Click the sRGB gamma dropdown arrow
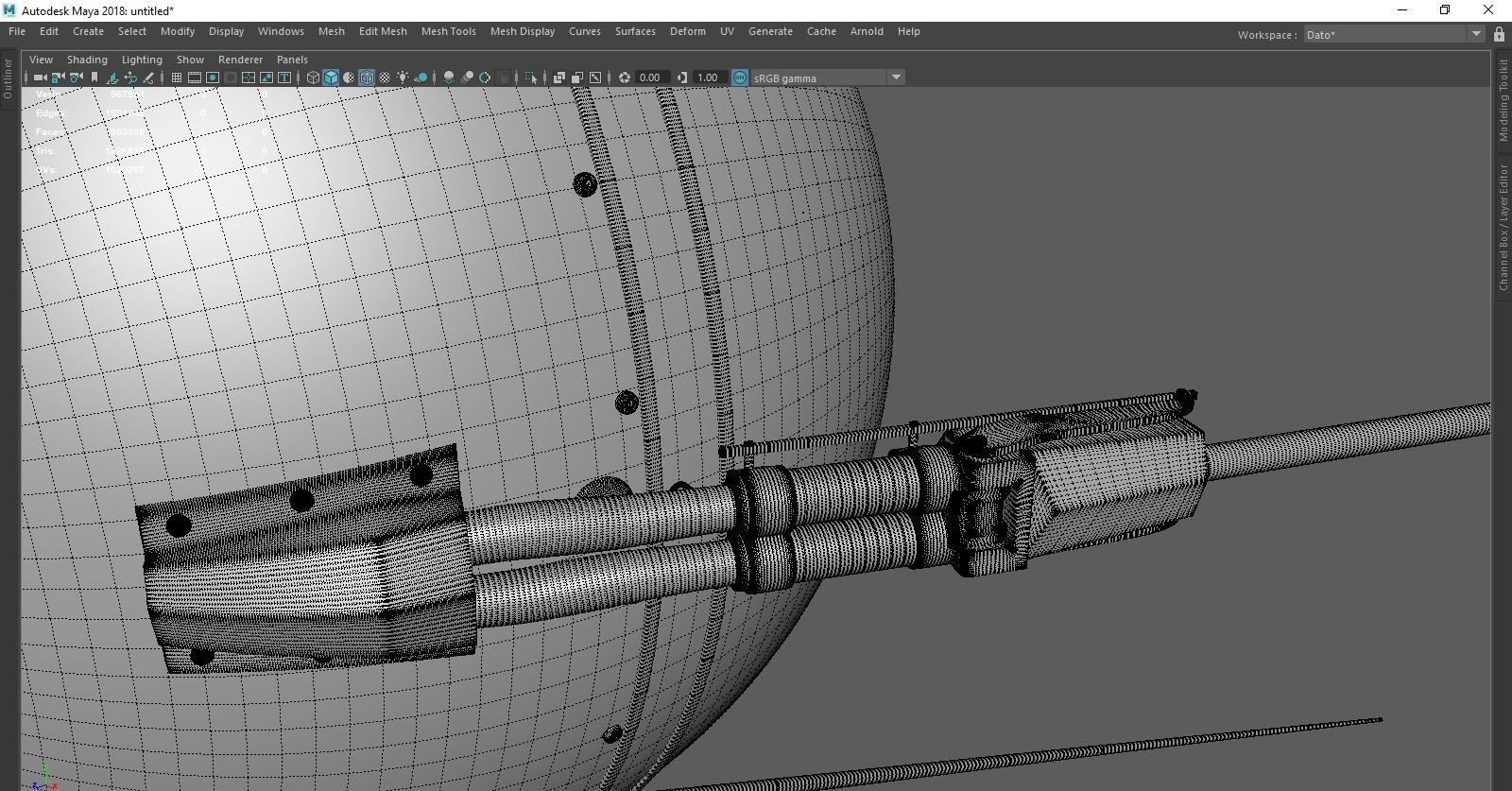The image size is (1512, 791). click(896, 77)
